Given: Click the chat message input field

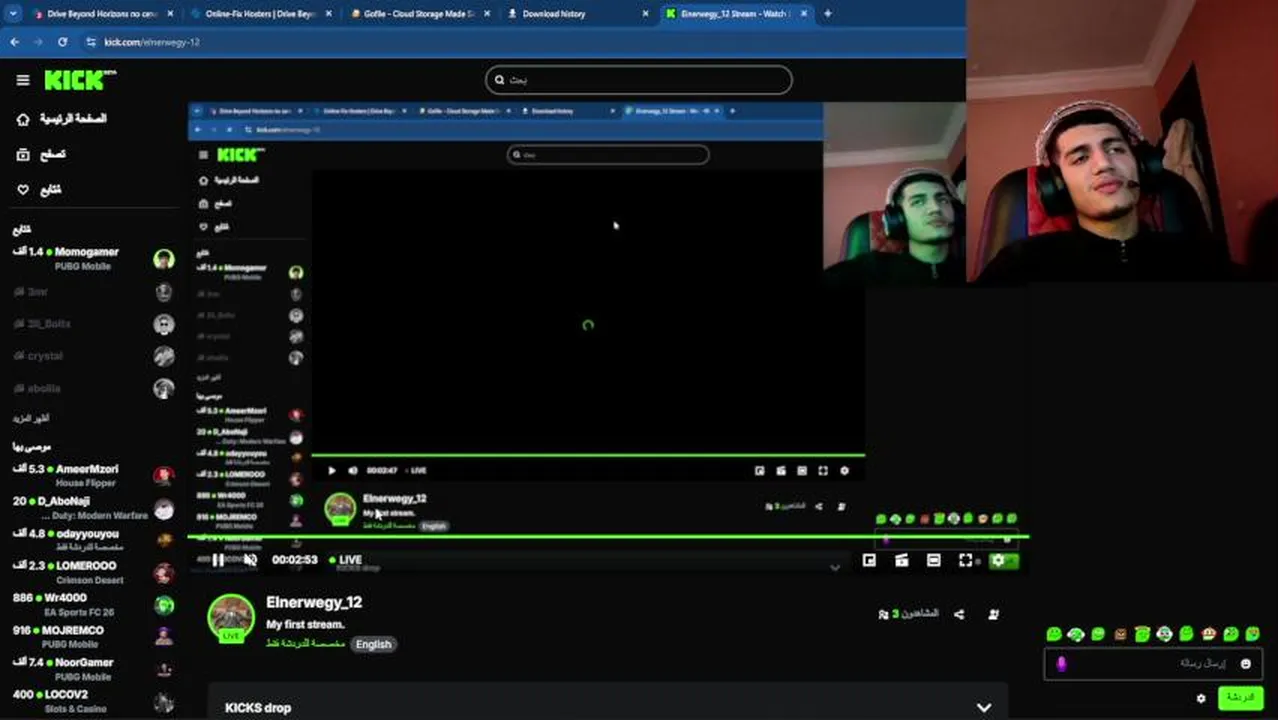Looking at the screenshot, I should click(x=1153, y=663).
